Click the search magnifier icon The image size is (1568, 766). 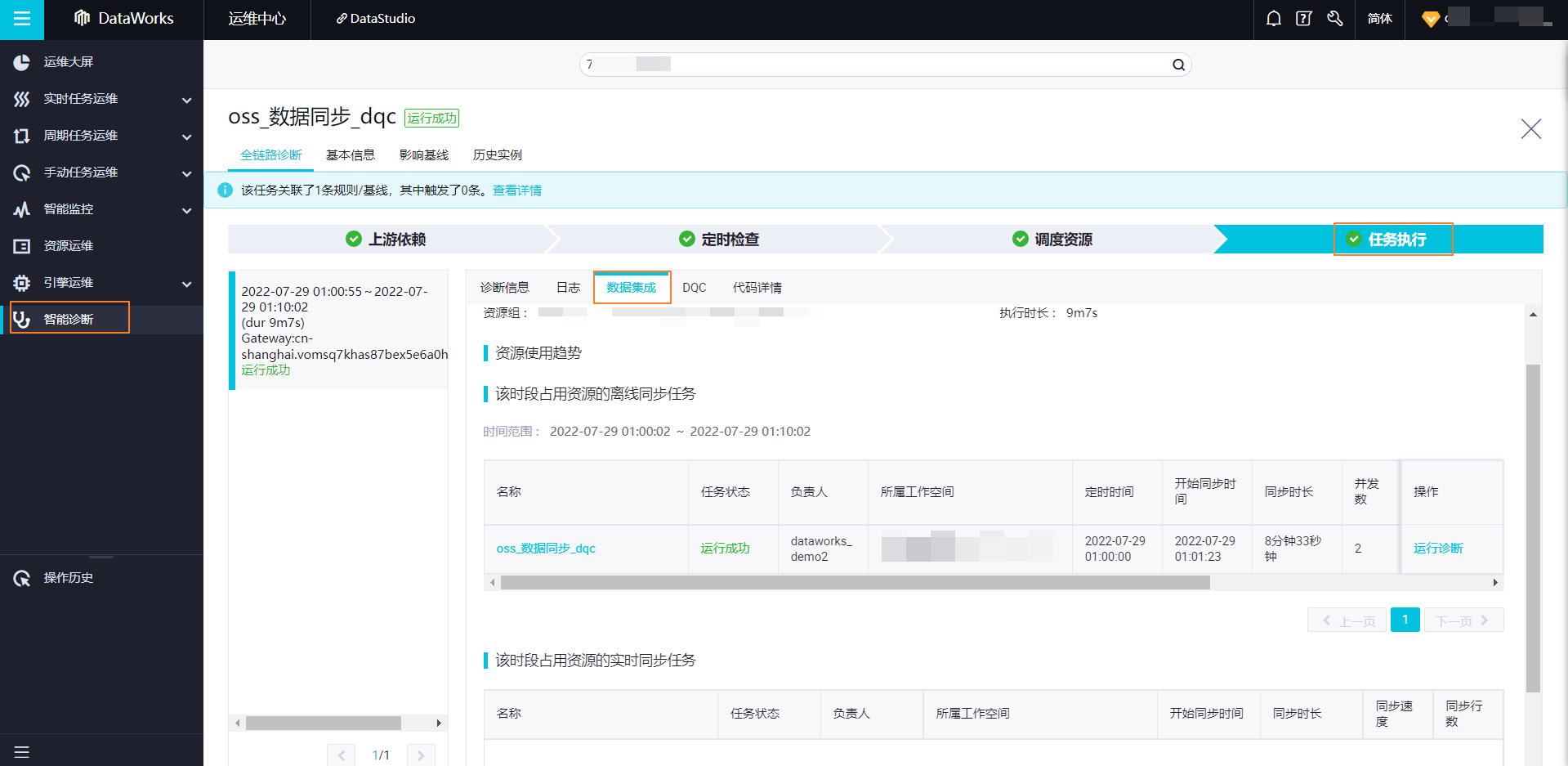tap(1178, 65)
